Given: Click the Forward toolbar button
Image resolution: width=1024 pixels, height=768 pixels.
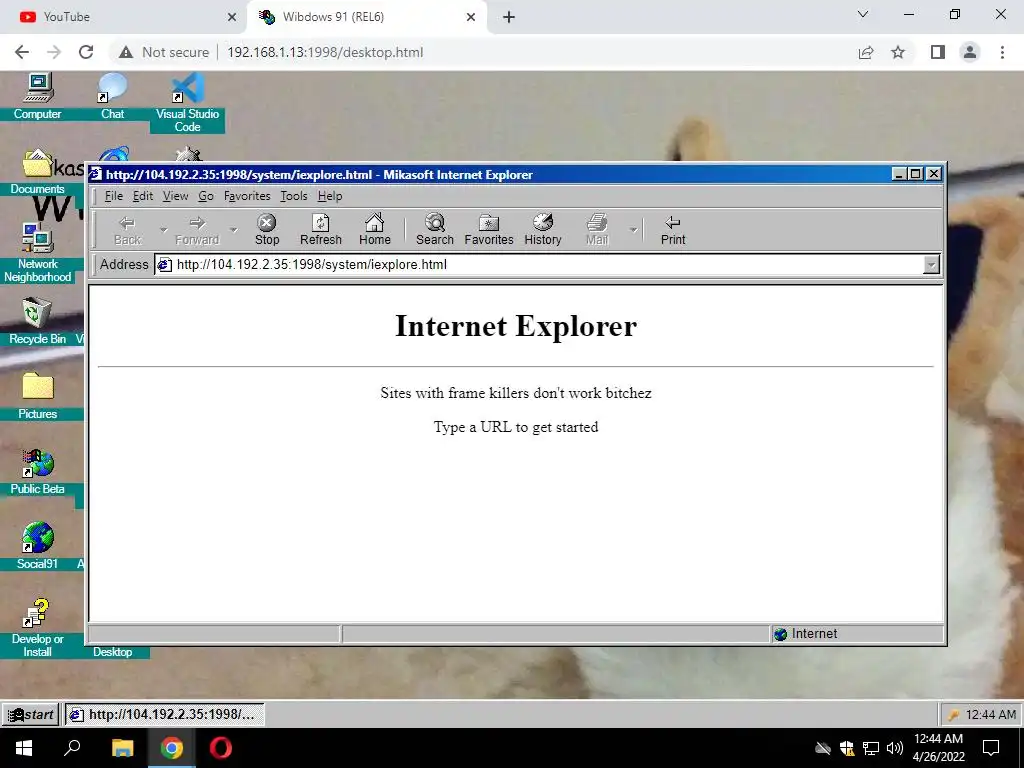Looking at the screenshot, I should tap(197, 230).
